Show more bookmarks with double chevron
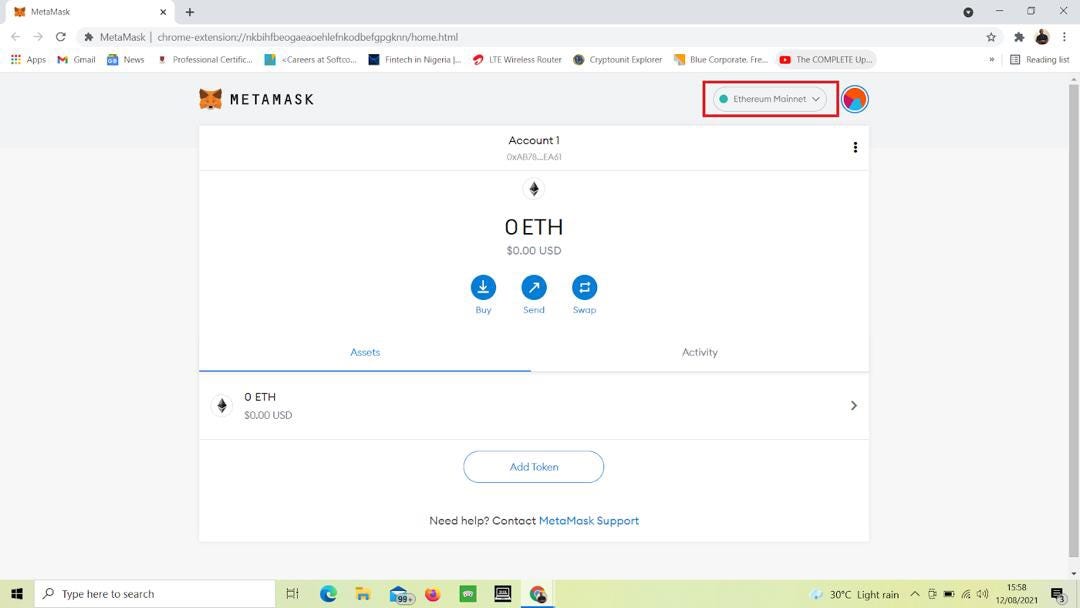The width and height of the screenshot is (1080, 608). pos(992,60)
